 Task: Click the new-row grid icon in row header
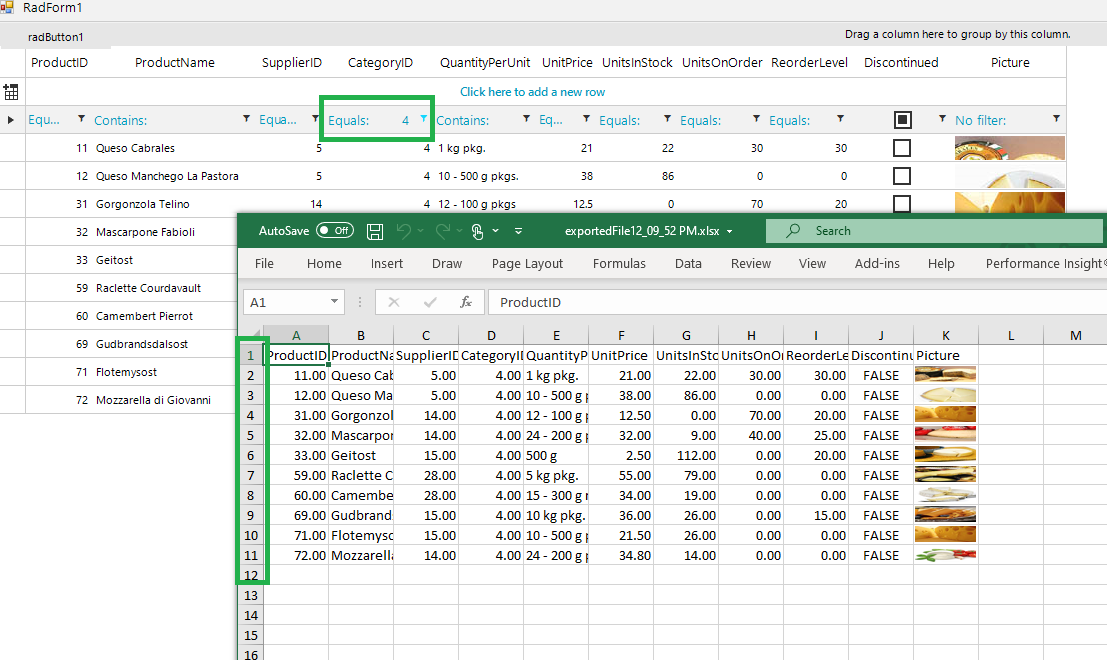pyautogui.click(x=11, y=92)
